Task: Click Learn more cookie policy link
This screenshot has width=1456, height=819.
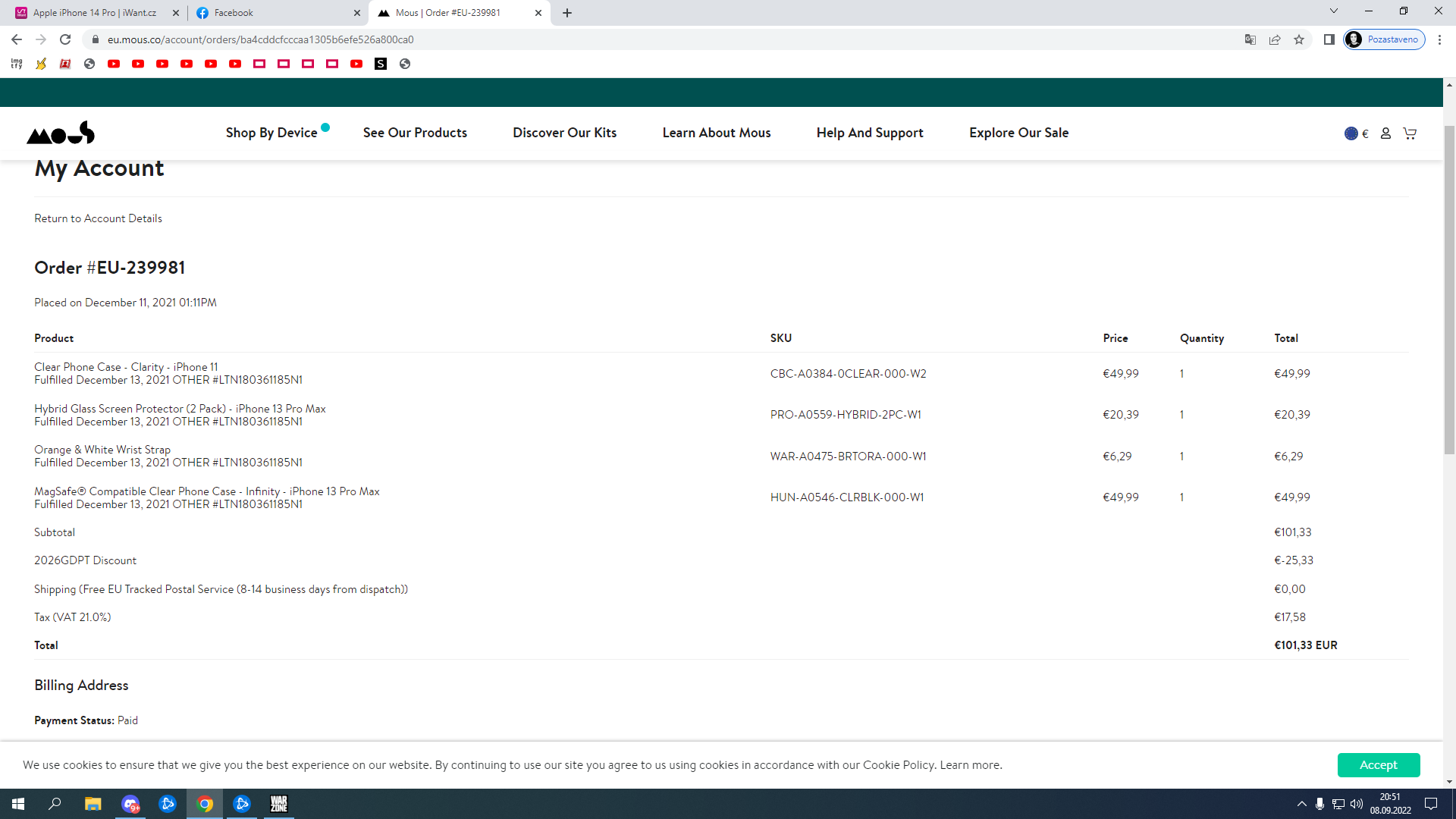Action: [x=971, y=765]
